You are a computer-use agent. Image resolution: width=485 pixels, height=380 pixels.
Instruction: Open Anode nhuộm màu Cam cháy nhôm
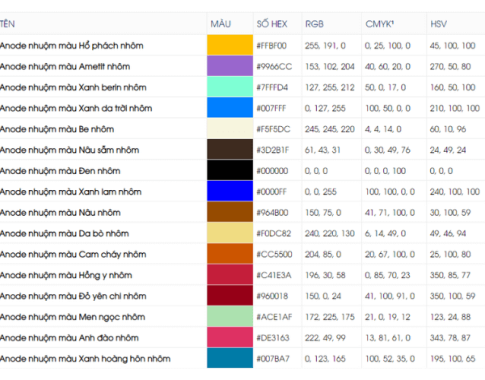(x=73, y=255)
